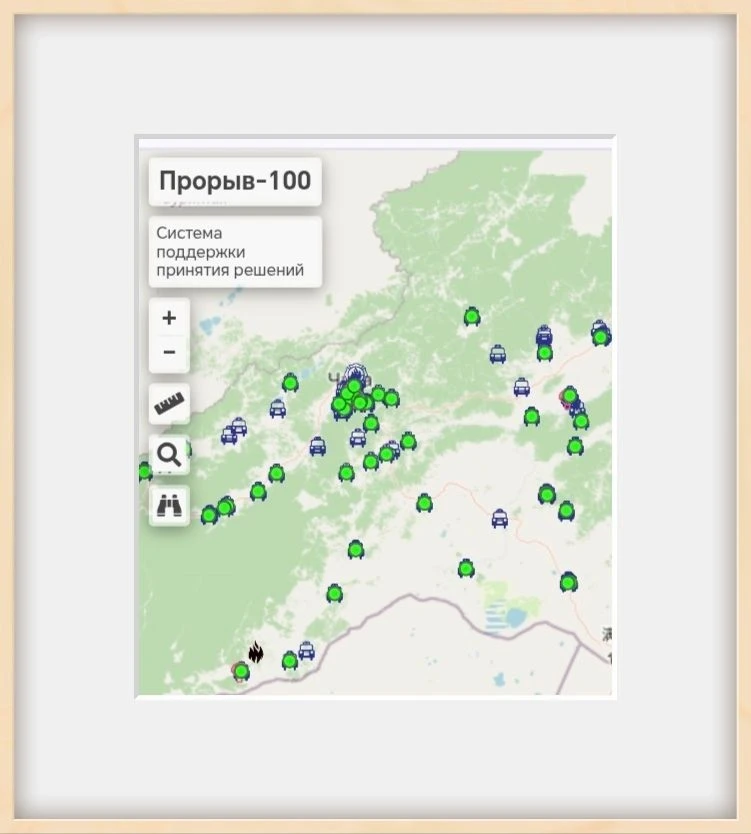Zoom out the map with minus button

pyautogui.click(x=169, y=353)
